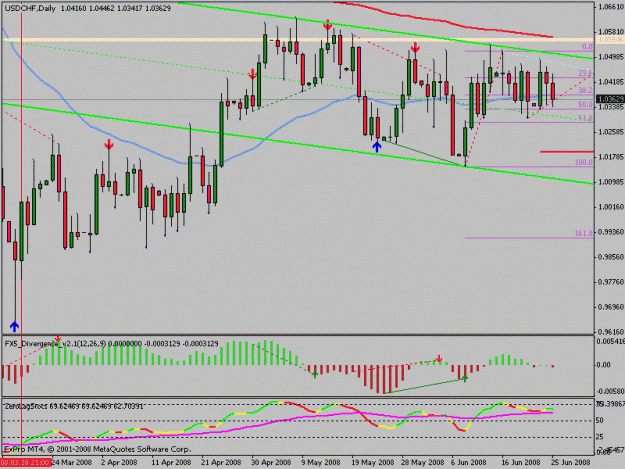Select the red sell arrow above the early April candle
Viewport: 625px width, 469px height.
108,144
